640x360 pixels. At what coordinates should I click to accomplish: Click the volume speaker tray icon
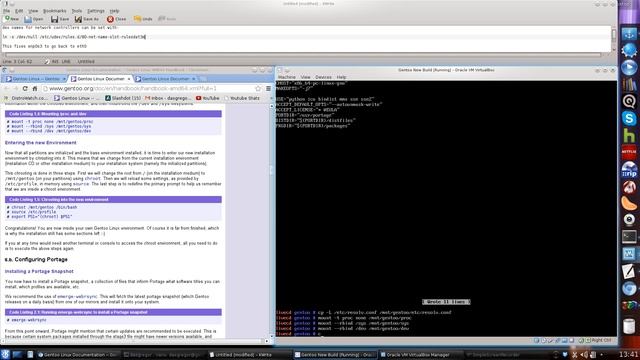pyautogui.click(x=584, y=355)
